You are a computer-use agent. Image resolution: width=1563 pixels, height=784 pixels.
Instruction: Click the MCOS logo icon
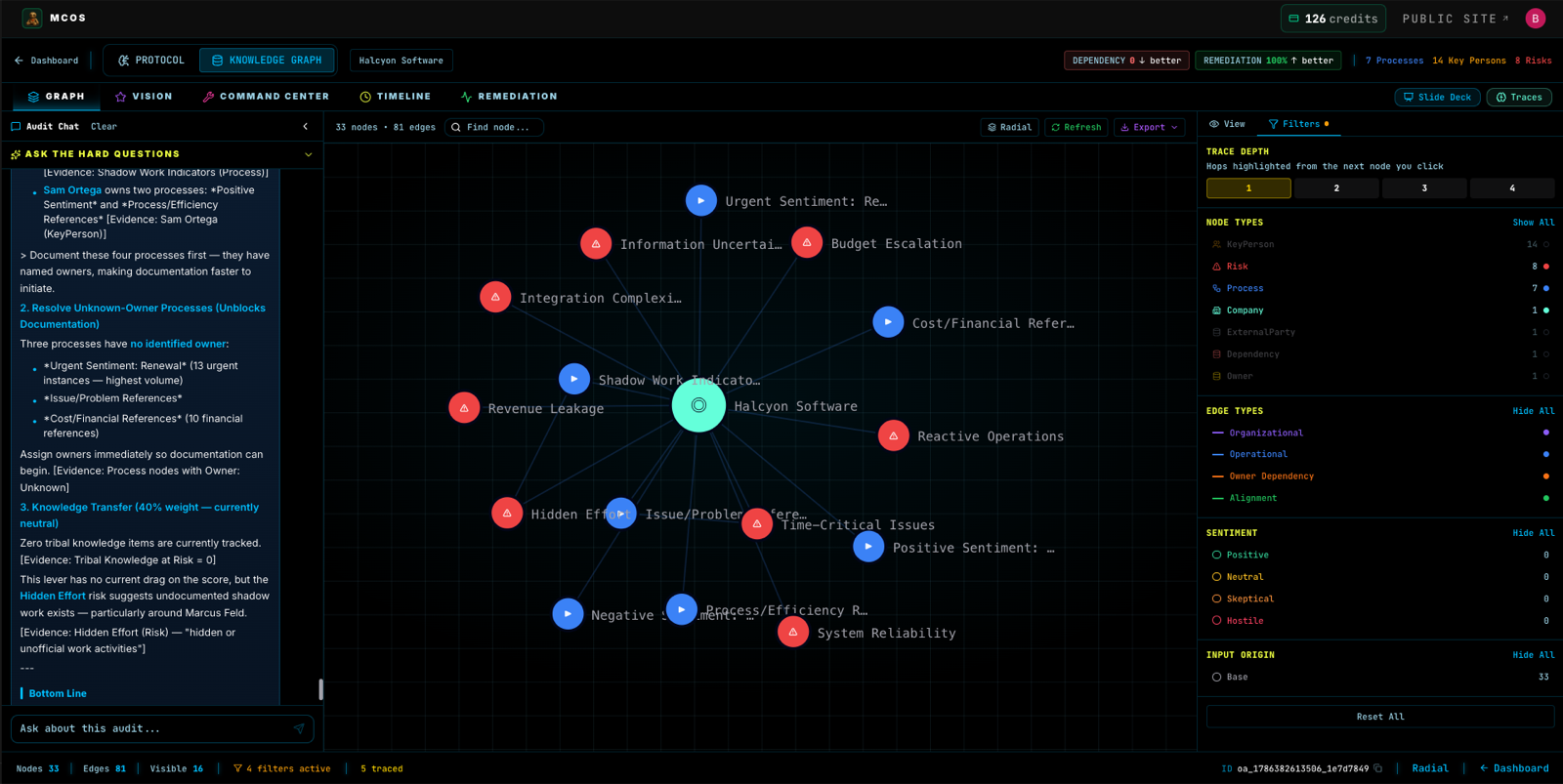click(32, 18)
